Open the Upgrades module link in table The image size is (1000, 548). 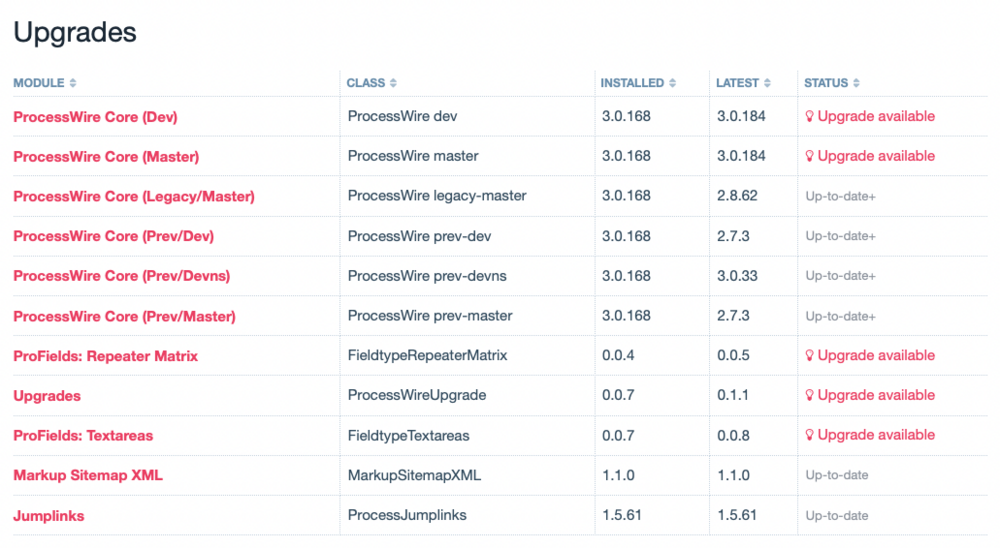tap(47, 396)
